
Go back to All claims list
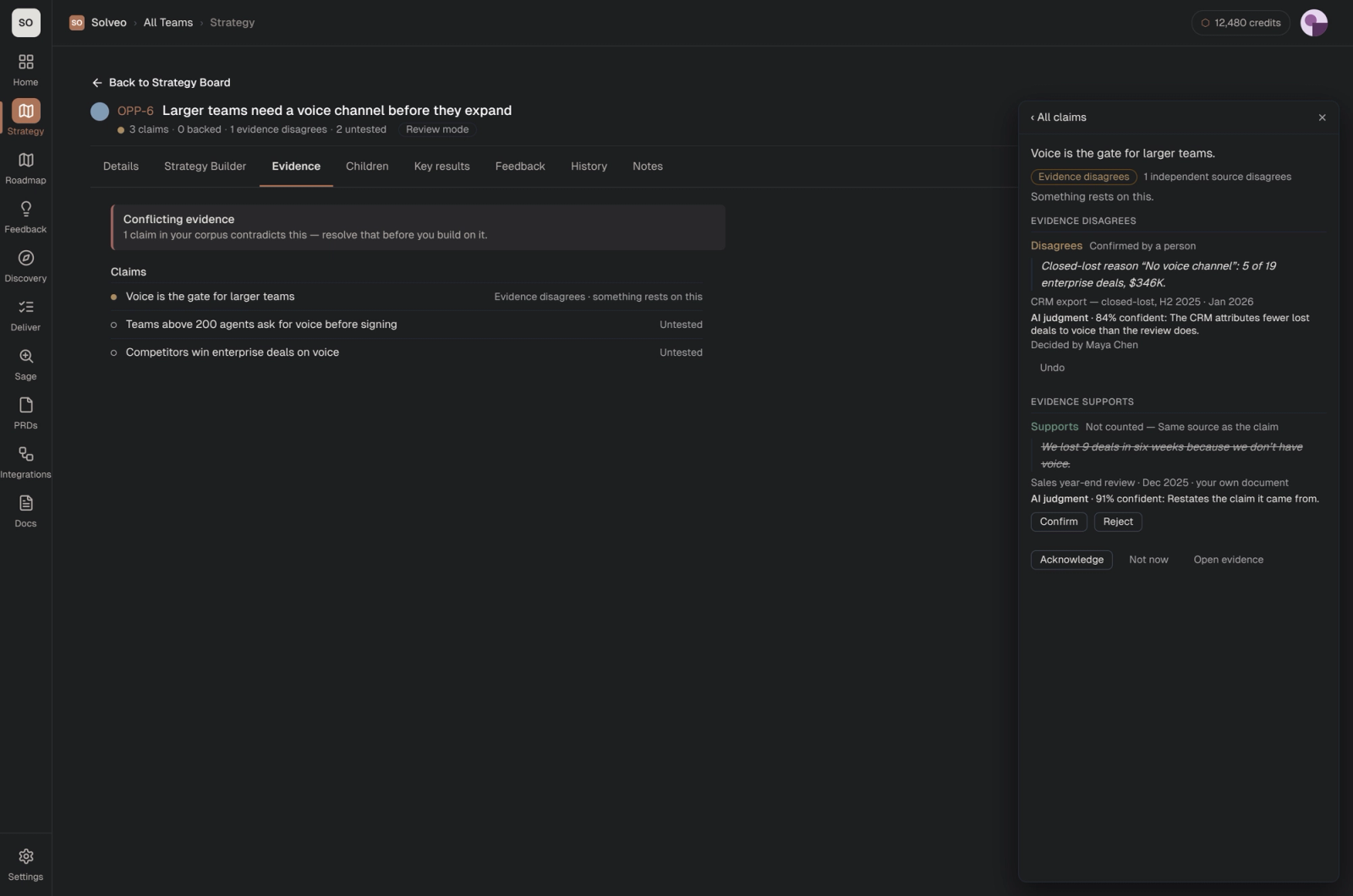(x=1058, y=117)
